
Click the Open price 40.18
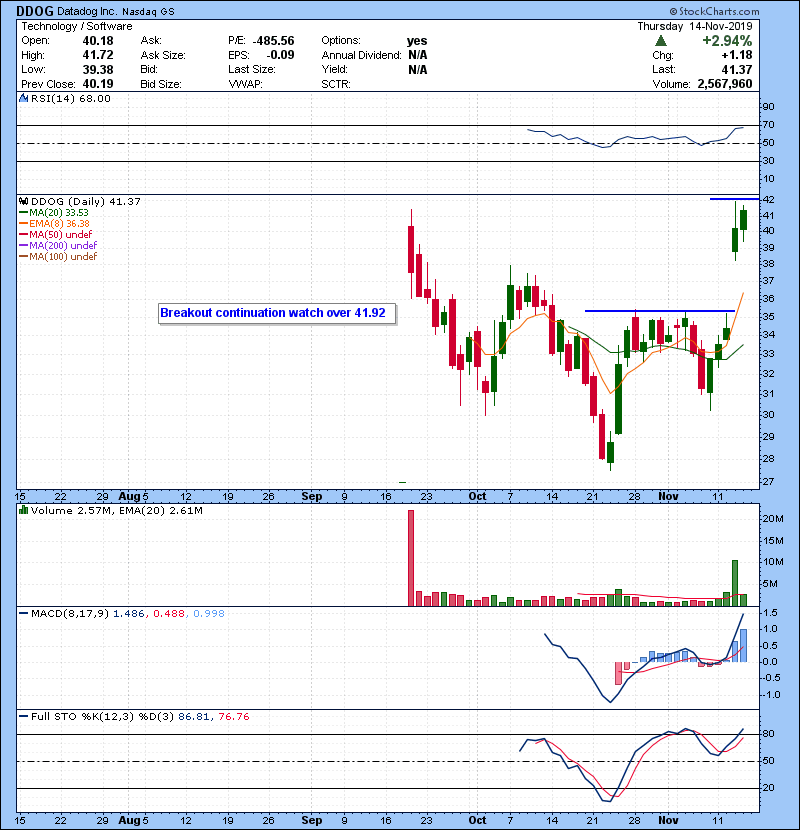tap(98, 41)
